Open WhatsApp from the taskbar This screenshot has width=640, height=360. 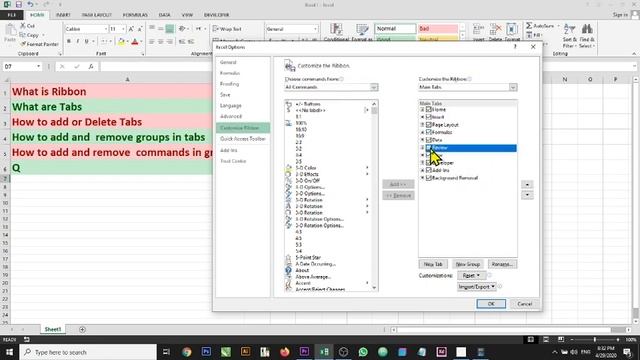(363, 351)
